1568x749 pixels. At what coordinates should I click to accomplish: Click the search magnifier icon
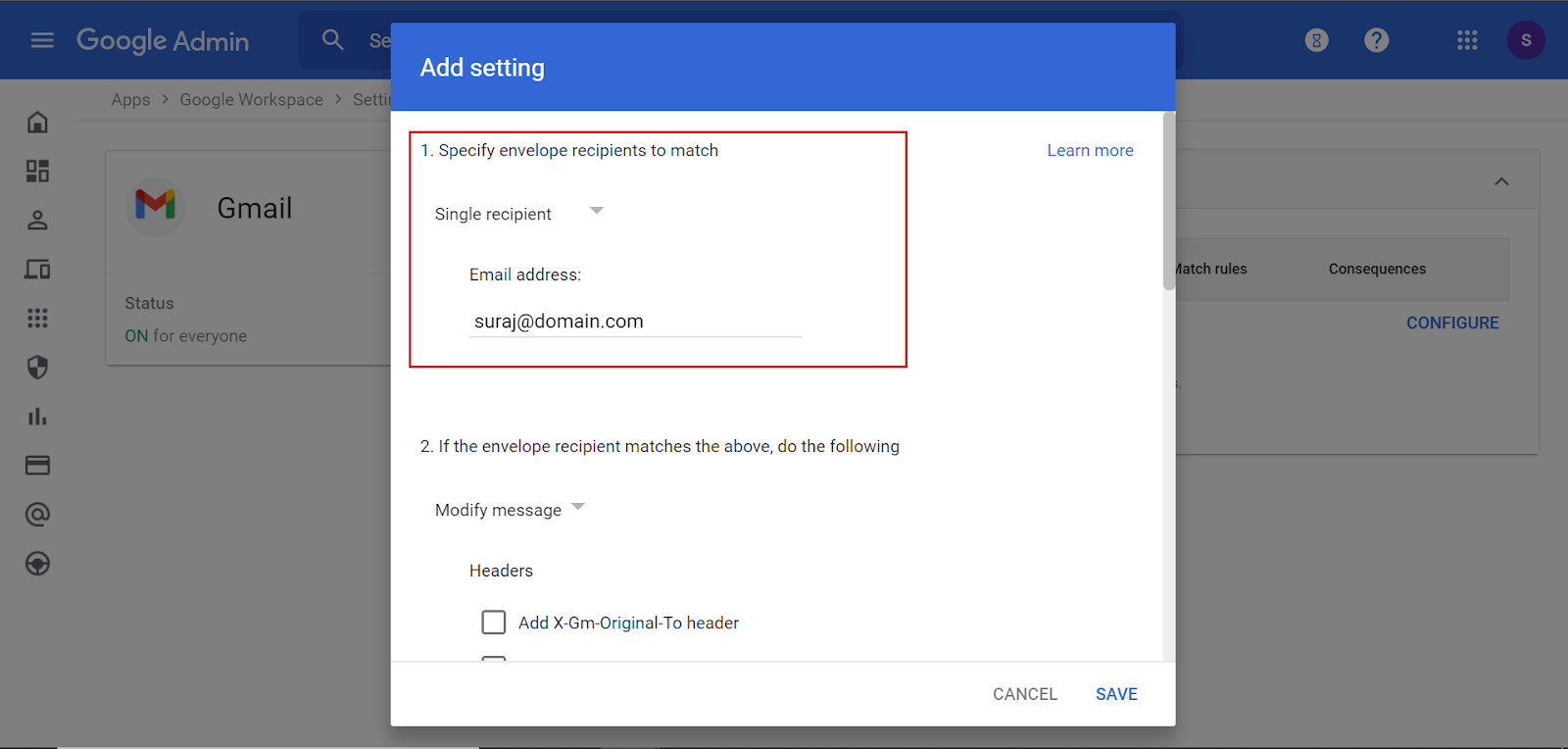[333, 40]
